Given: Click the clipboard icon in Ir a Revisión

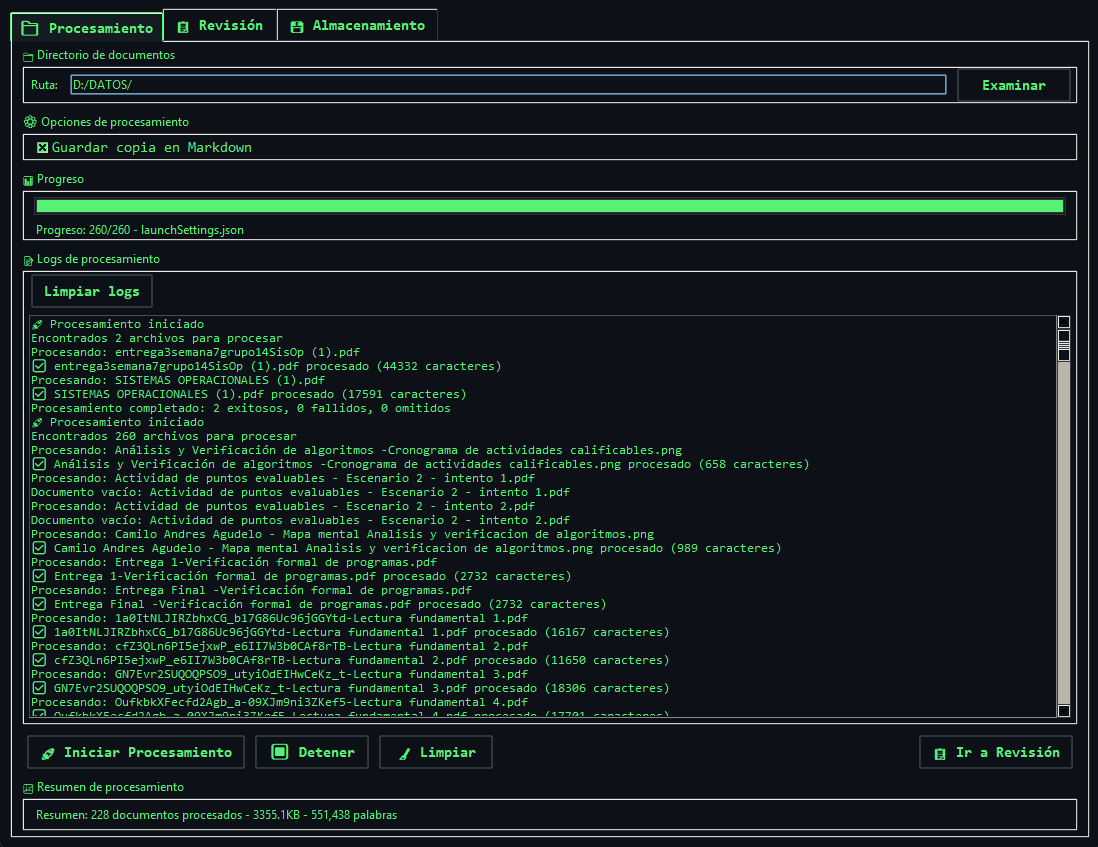Looking at the screenshot, I should (x=940, y=753).
